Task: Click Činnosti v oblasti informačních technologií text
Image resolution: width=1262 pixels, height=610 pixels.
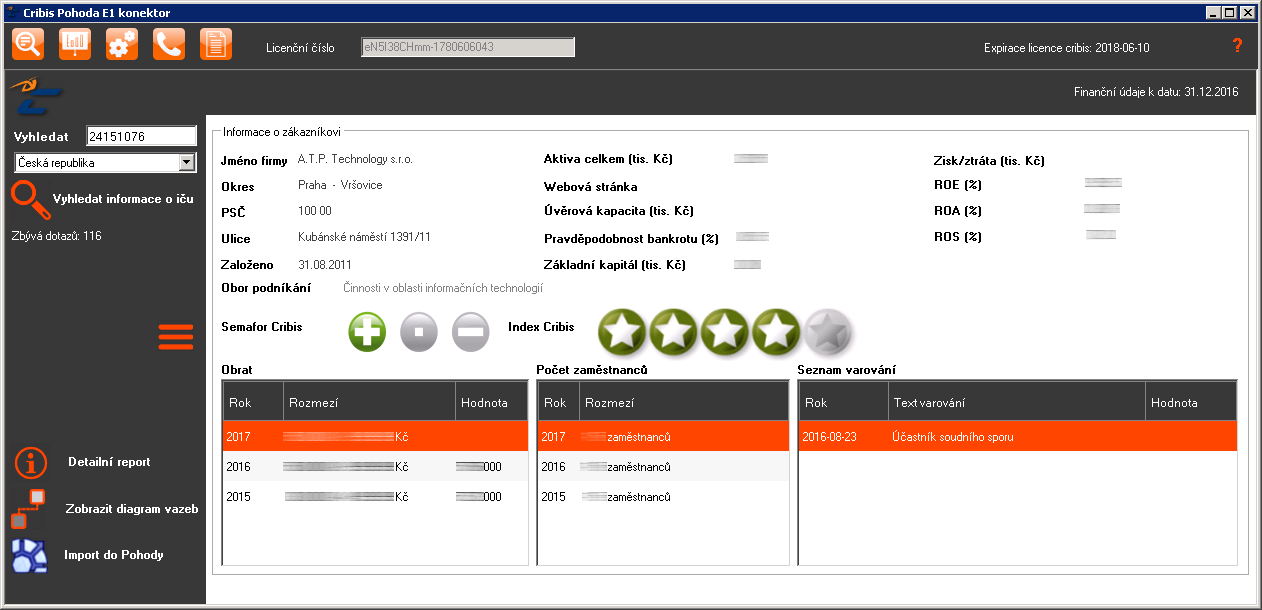Action: click(x=443, y=288)
